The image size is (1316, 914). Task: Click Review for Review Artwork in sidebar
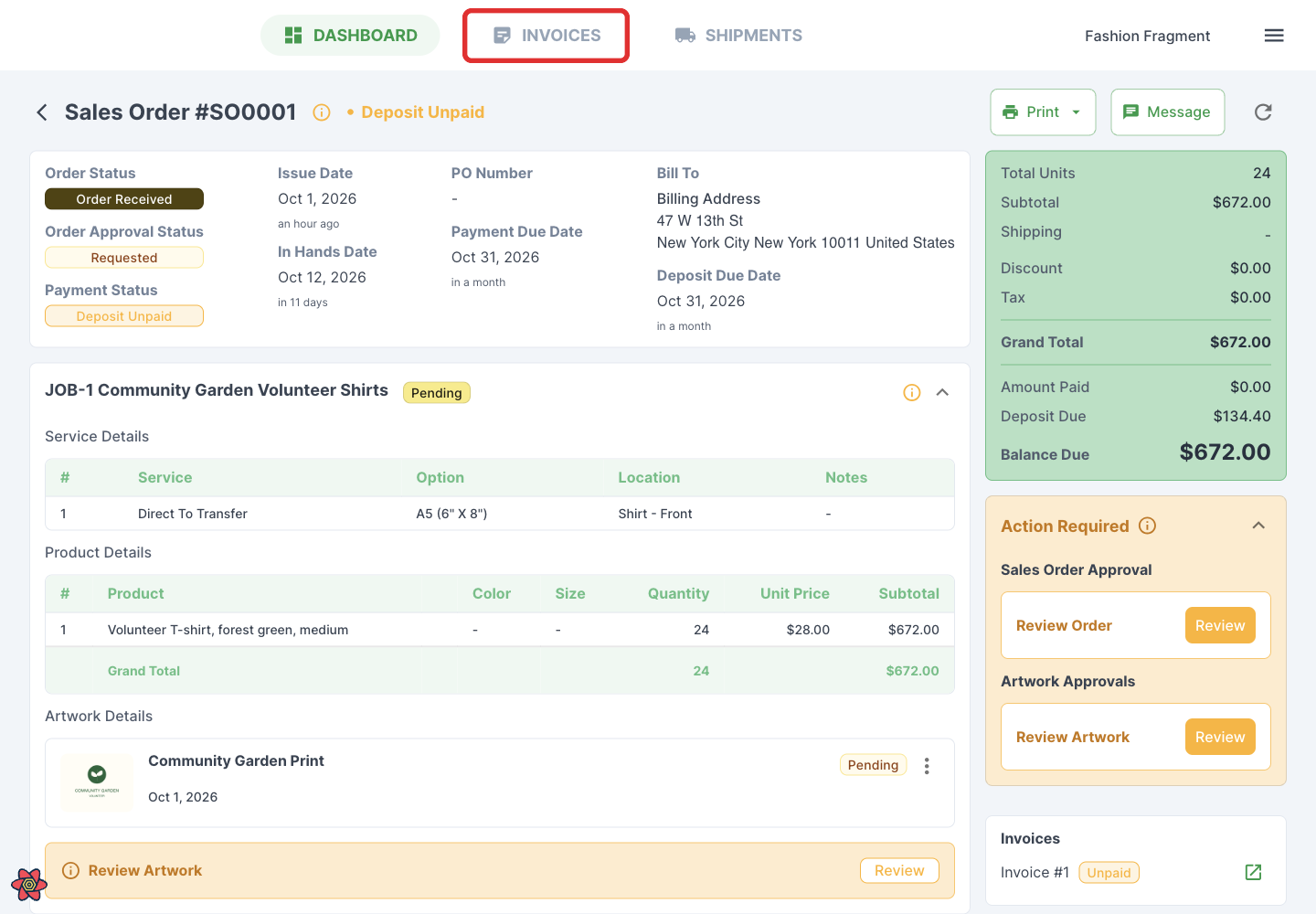pyautogui.click(x=1220, y=737)
